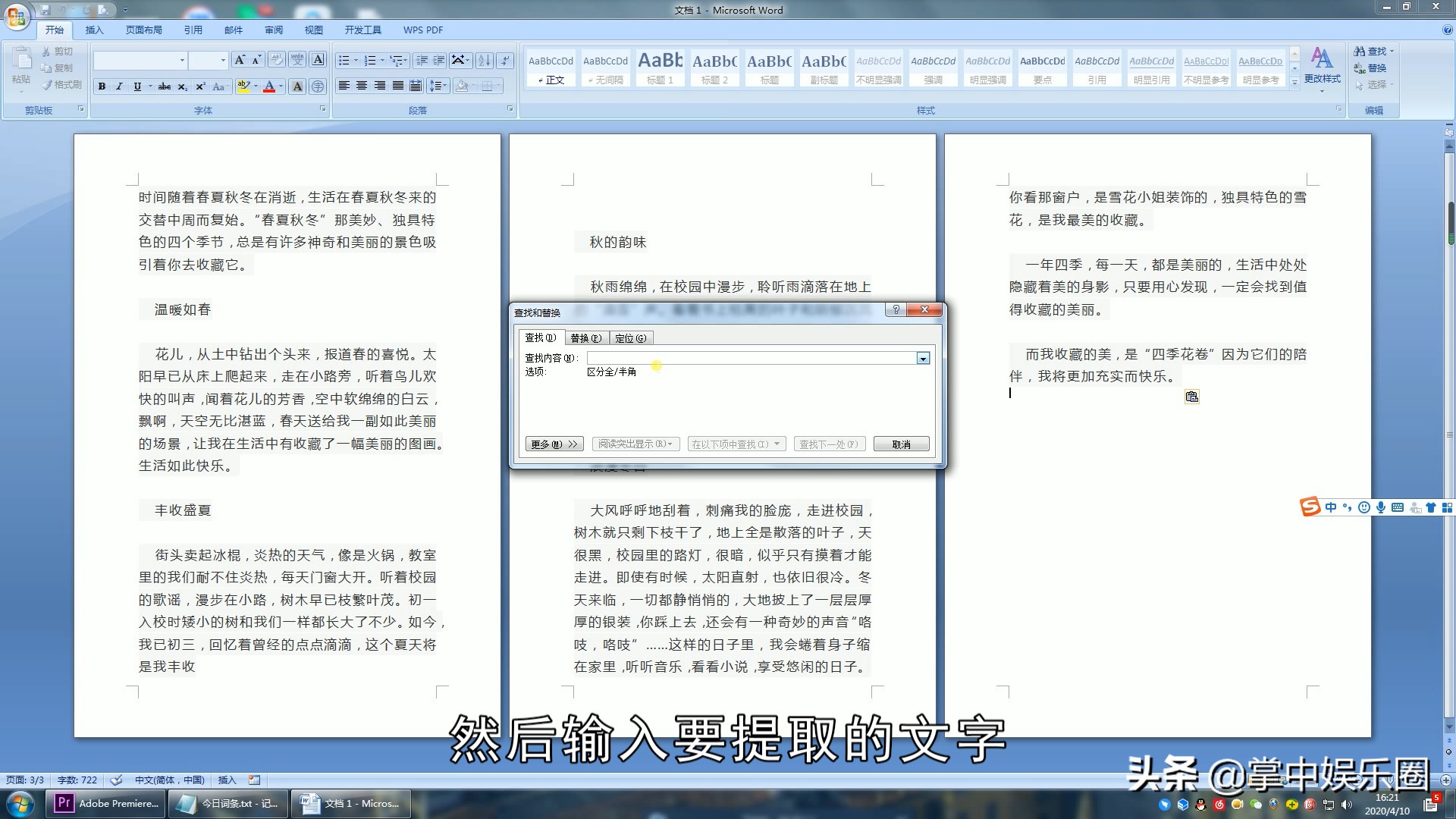Open the 页面布局 ribbon tab
This screenshot has width=1456, height=819.
click(144, 30)
